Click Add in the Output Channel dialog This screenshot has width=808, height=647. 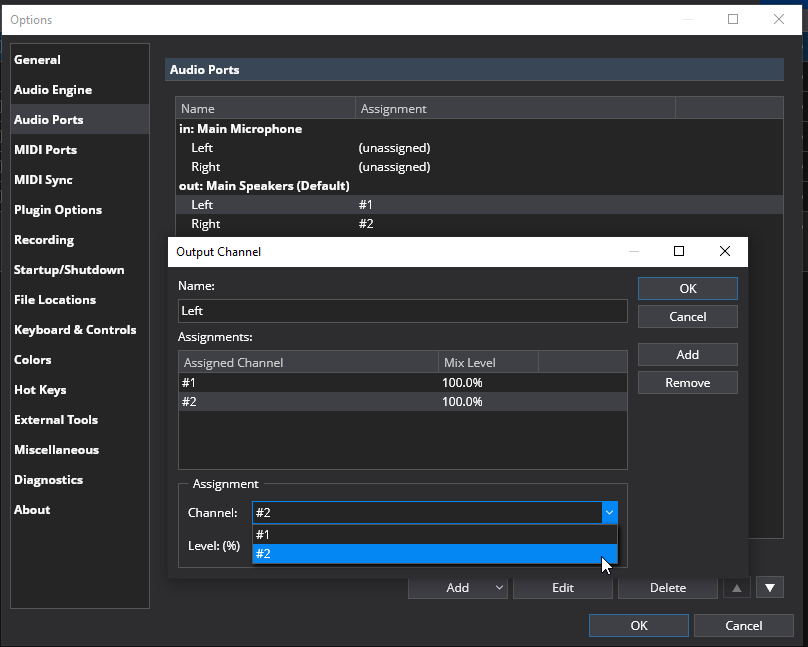pos(687,354)
